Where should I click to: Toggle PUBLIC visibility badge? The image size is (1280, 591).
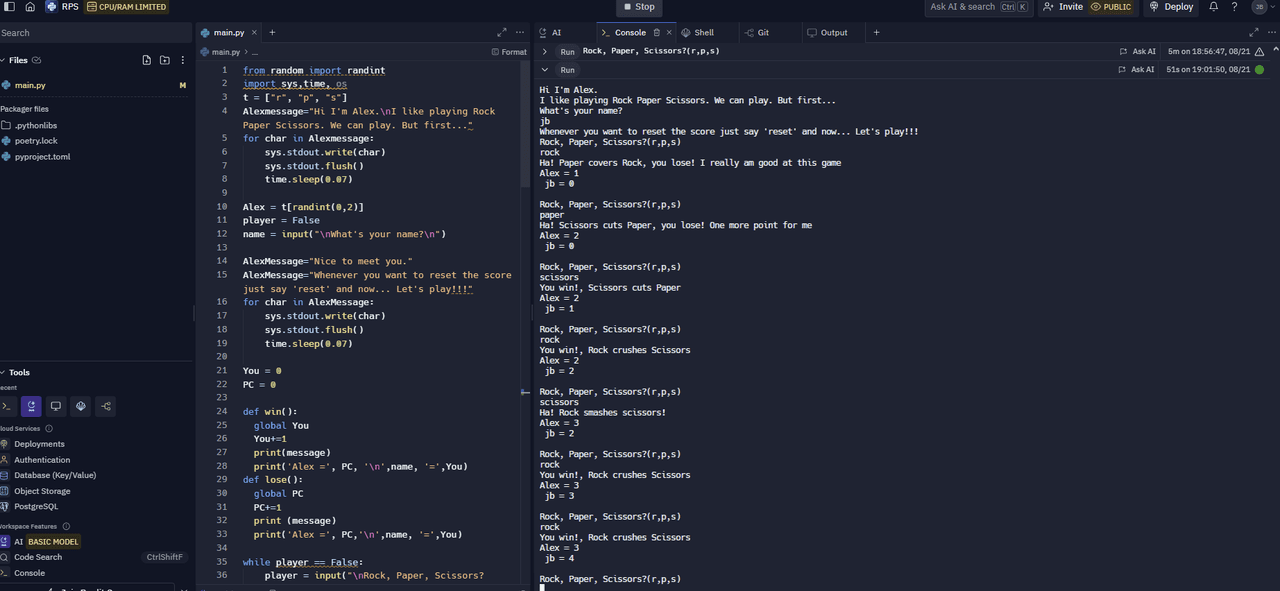[1111, 7]
